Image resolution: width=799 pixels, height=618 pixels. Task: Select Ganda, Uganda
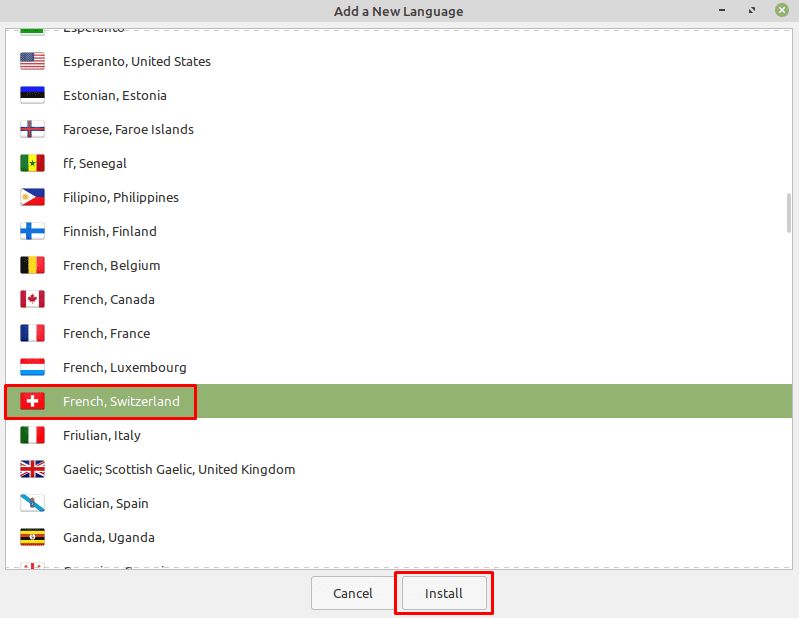click(398, 538)
